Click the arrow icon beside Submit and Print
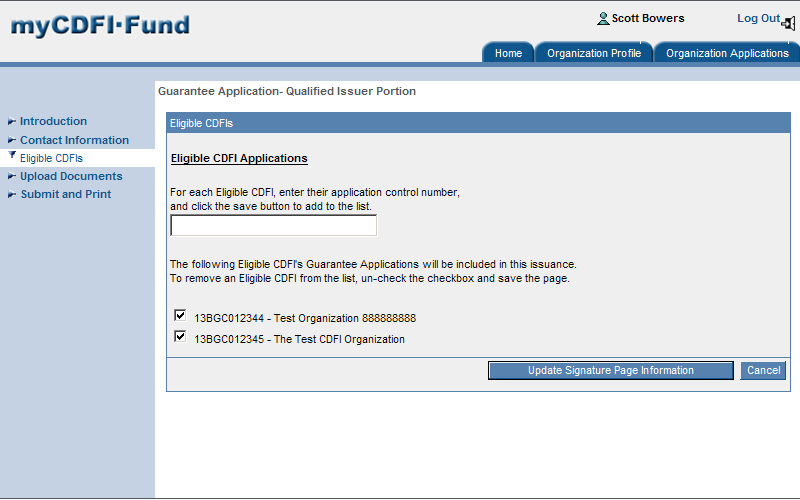 click(12, 194)
